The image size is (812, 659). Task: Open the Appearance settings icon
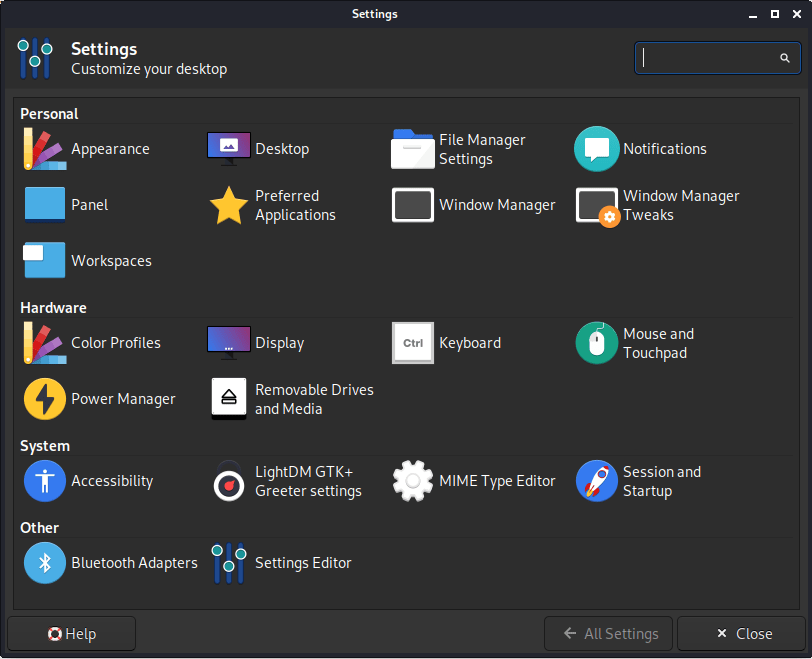(45, 149)
